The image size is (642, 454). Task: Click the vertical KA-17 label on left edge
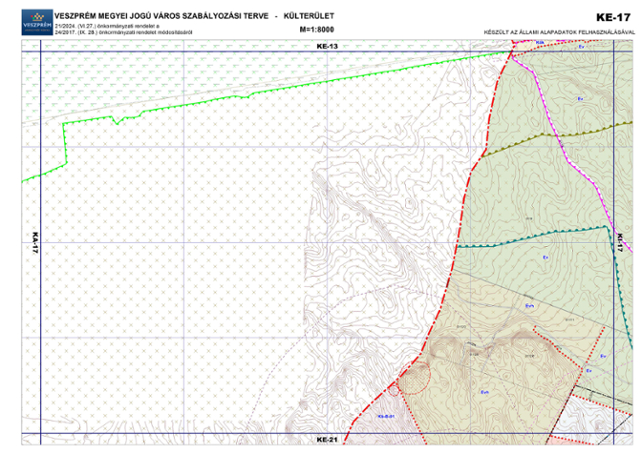[x=33, y=242]
